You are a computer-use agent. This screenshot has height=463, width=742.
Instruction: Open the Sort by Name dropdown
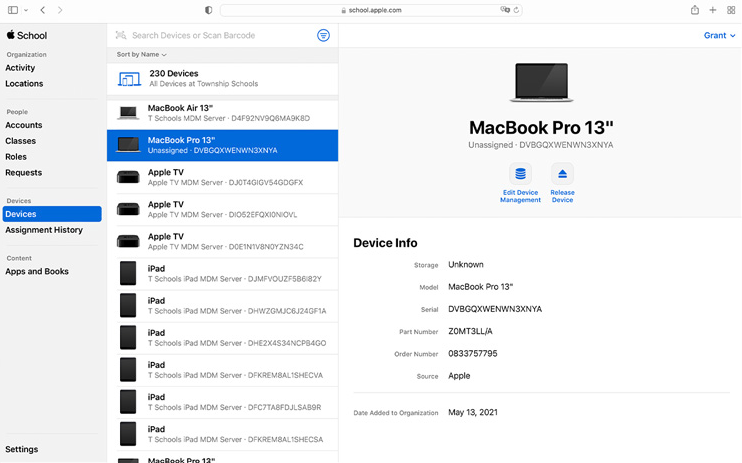point(141,54)
